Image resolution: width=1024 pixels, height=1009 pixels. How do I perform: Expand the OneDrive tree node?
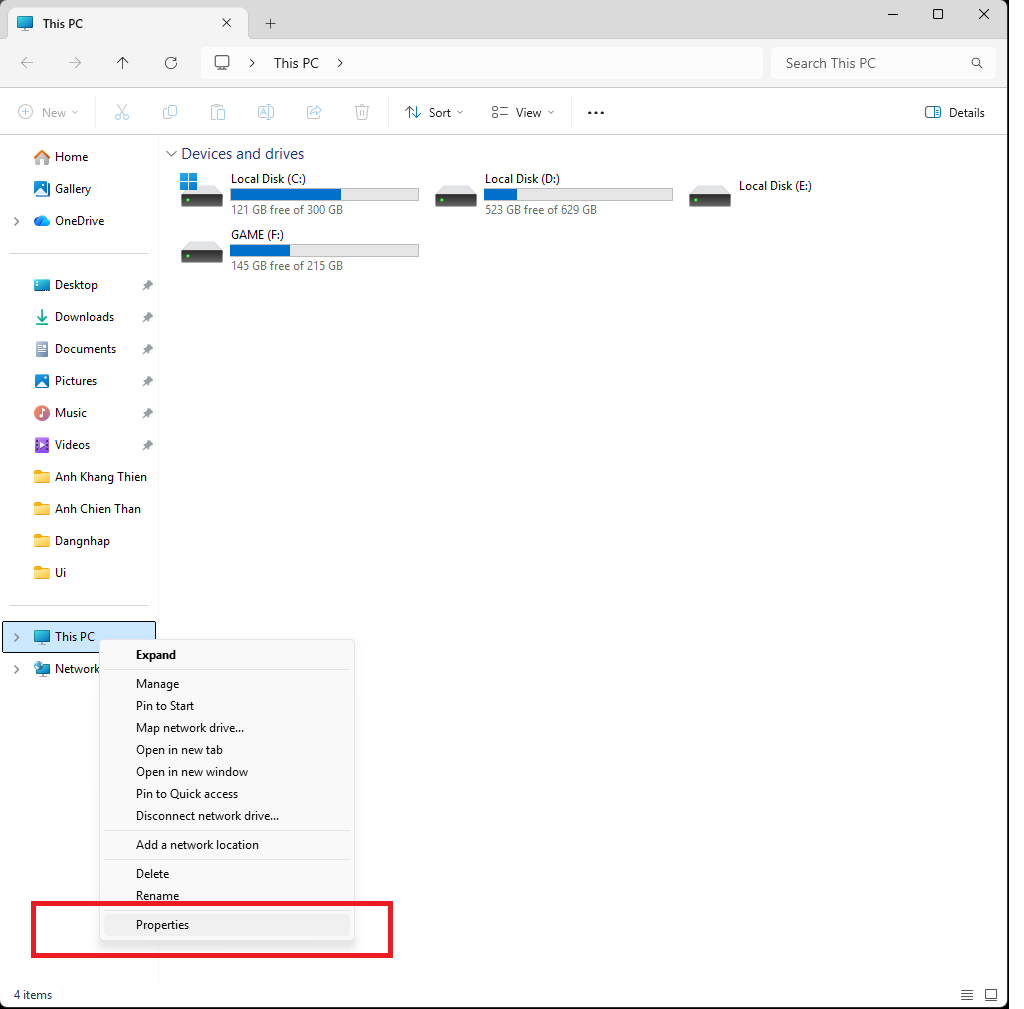tap(16, 221)
